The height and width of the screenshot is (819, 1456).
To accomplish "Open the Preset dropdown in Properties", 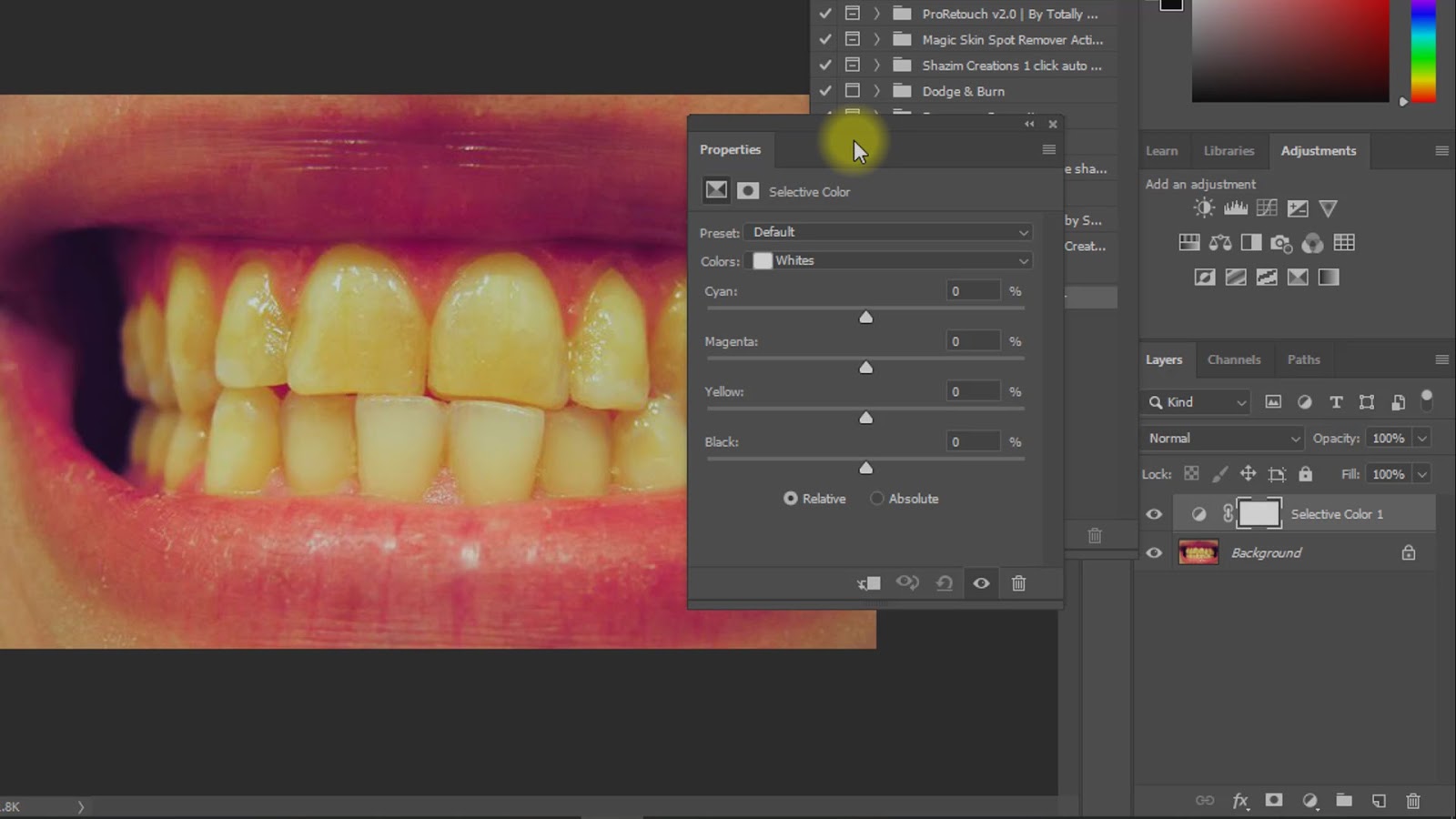I will [887, 232].
